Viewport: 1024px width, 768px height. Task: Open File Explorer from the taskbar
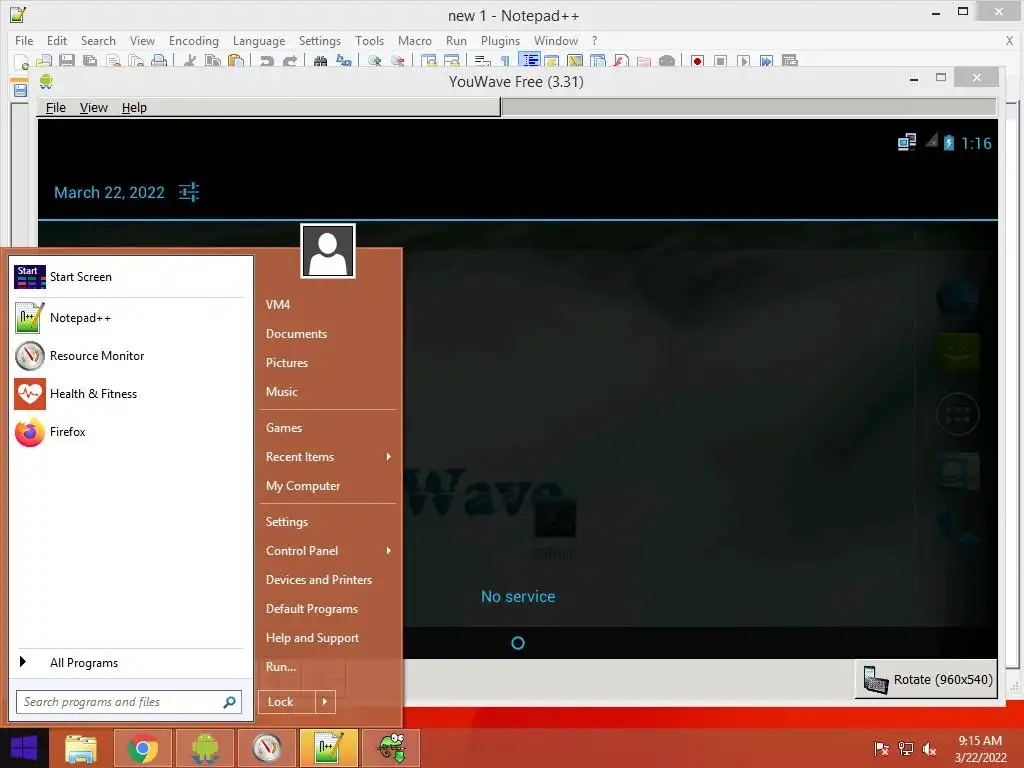click(x=81, y=748)
